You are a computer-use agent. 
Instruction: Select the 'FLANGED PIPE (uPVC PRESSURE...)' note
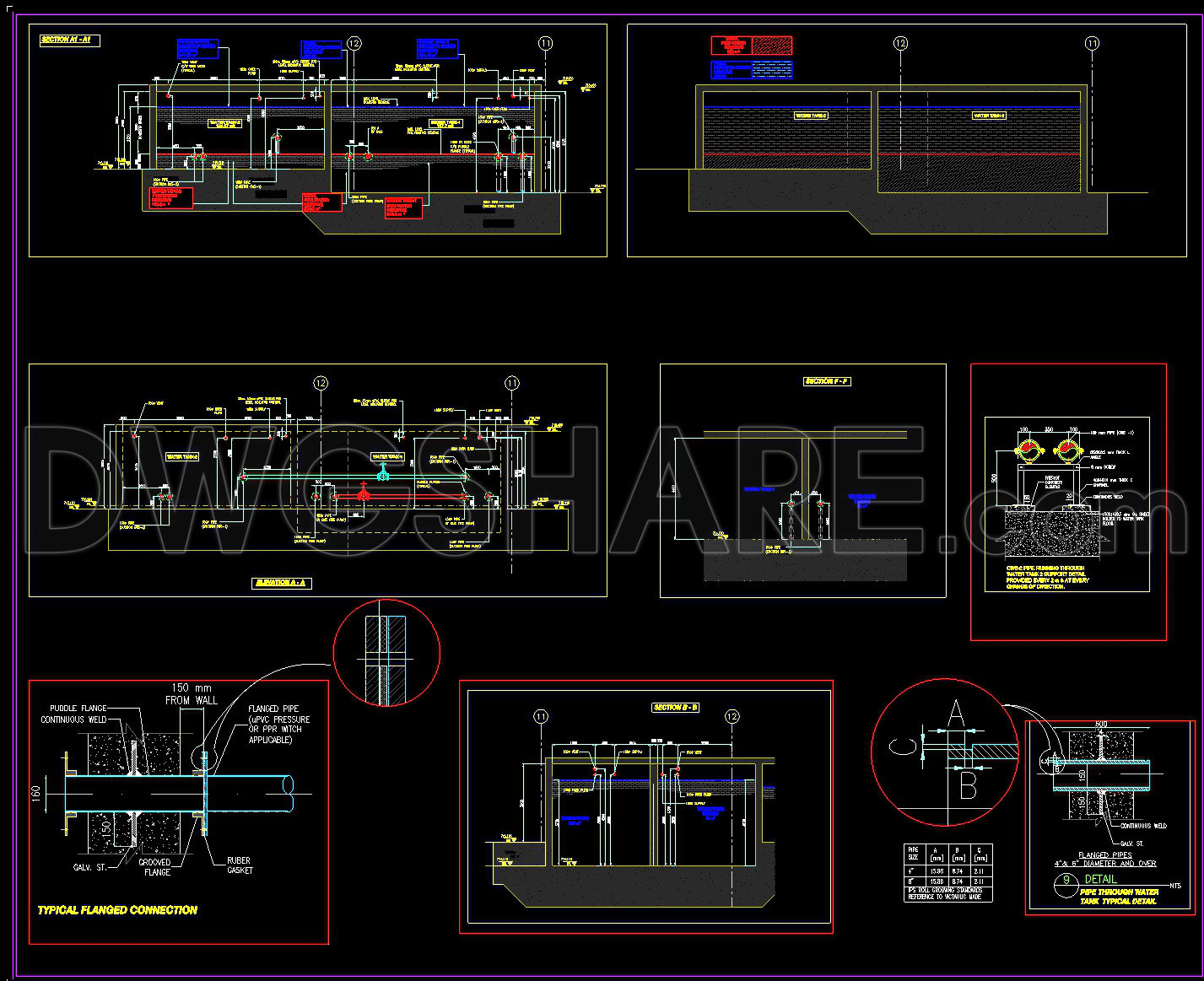tap(278, 724)
